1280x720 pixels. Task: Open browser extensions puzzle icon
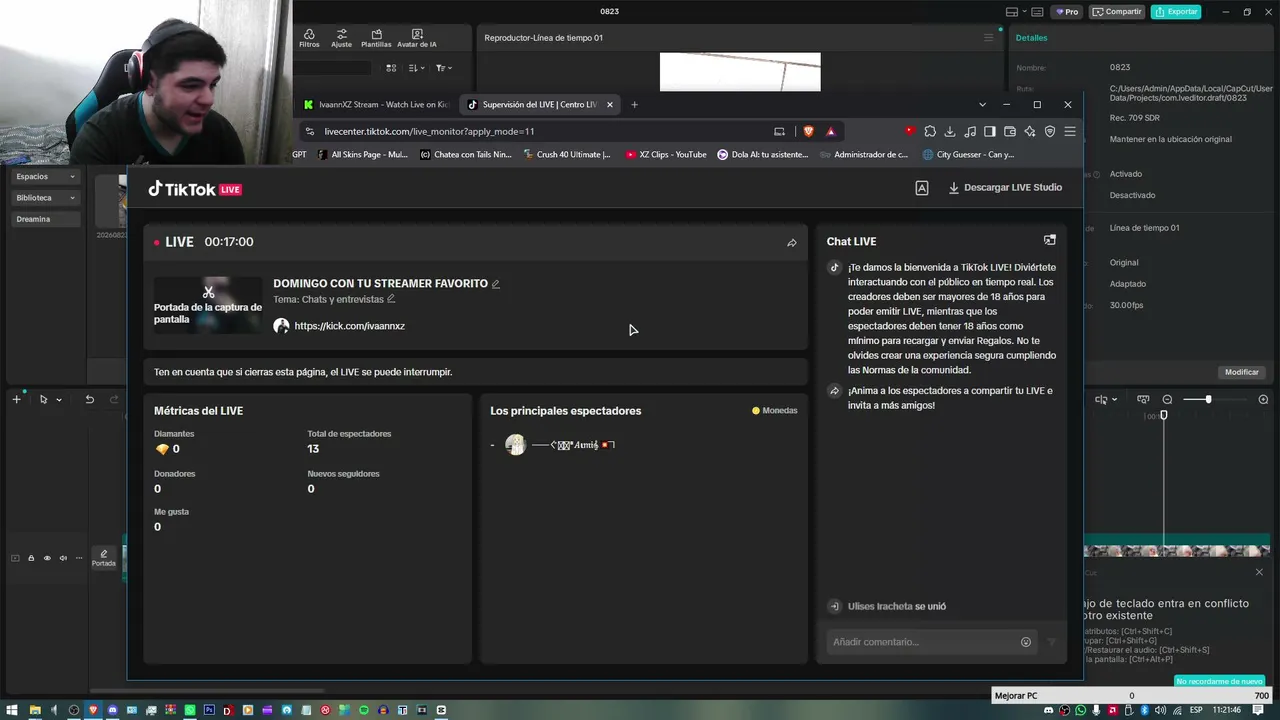[x=930, y=131]
